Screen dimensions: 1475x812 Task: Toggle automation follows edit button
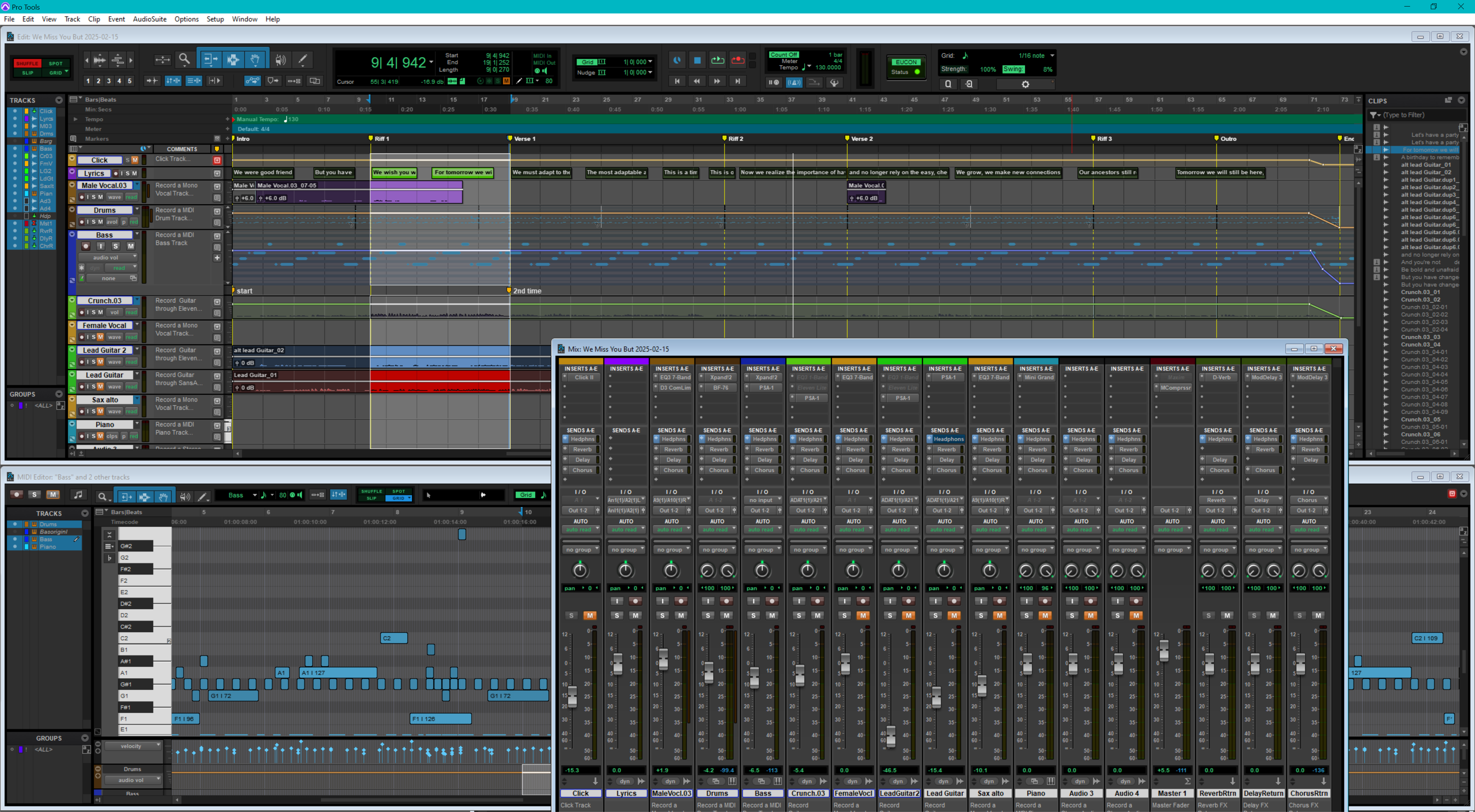click(x=252, y=81)
